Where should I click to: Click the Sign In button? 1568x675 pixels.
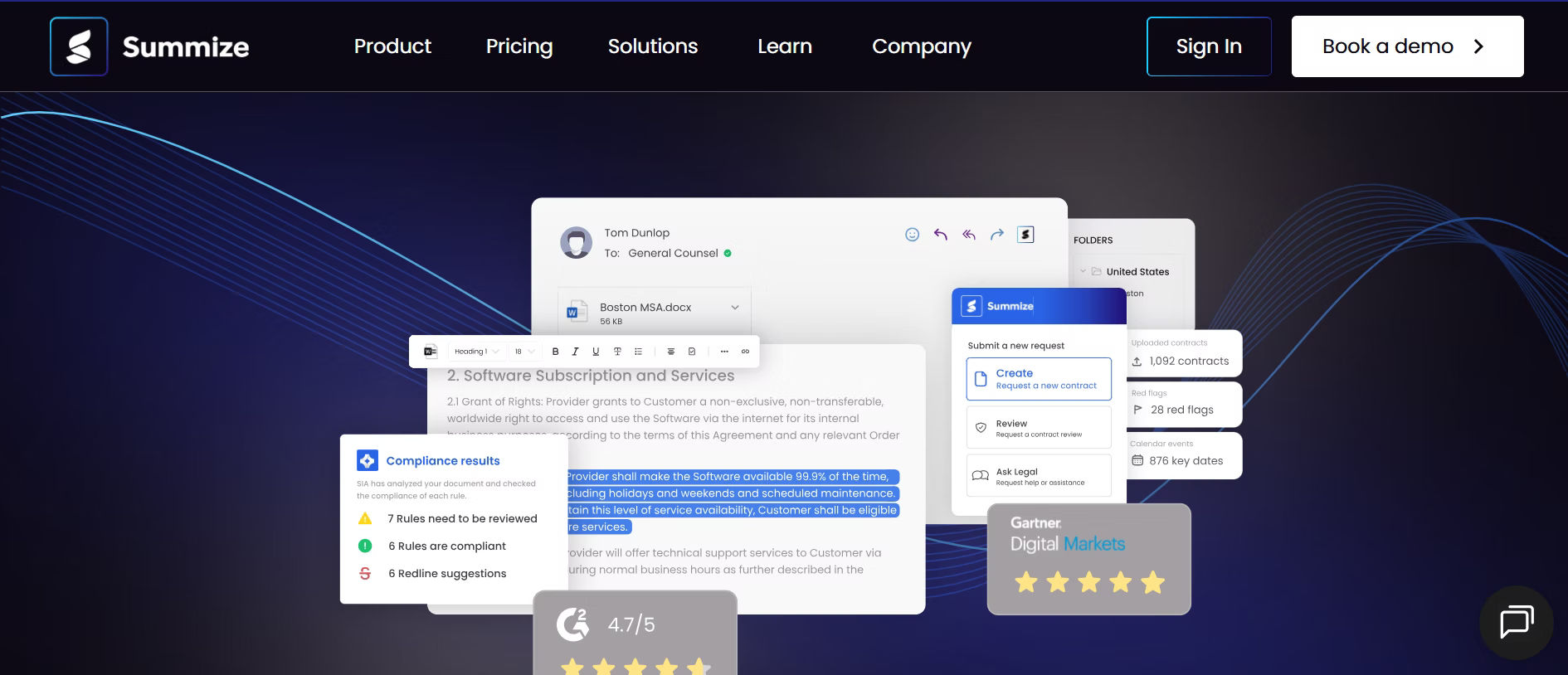tap(1209, 46)
